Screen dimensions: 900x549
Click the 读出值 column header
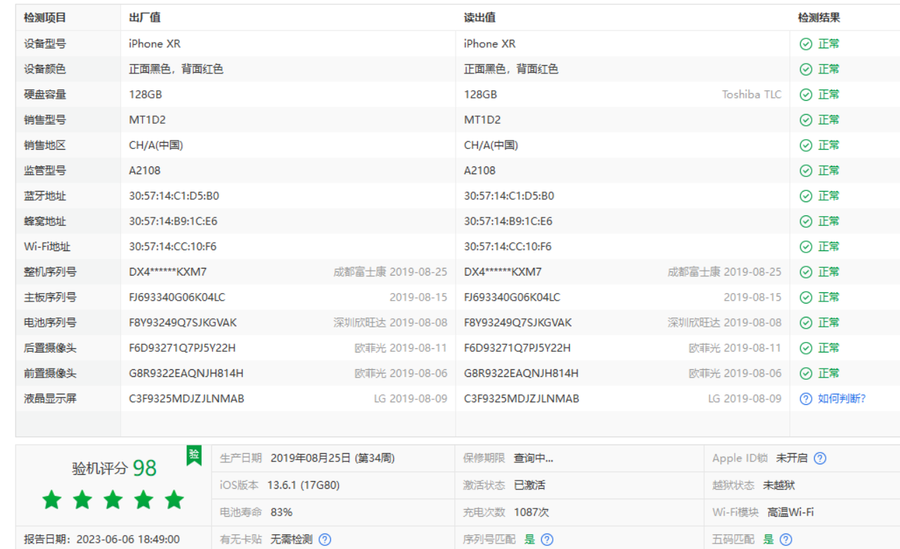(x=480, y=18)
